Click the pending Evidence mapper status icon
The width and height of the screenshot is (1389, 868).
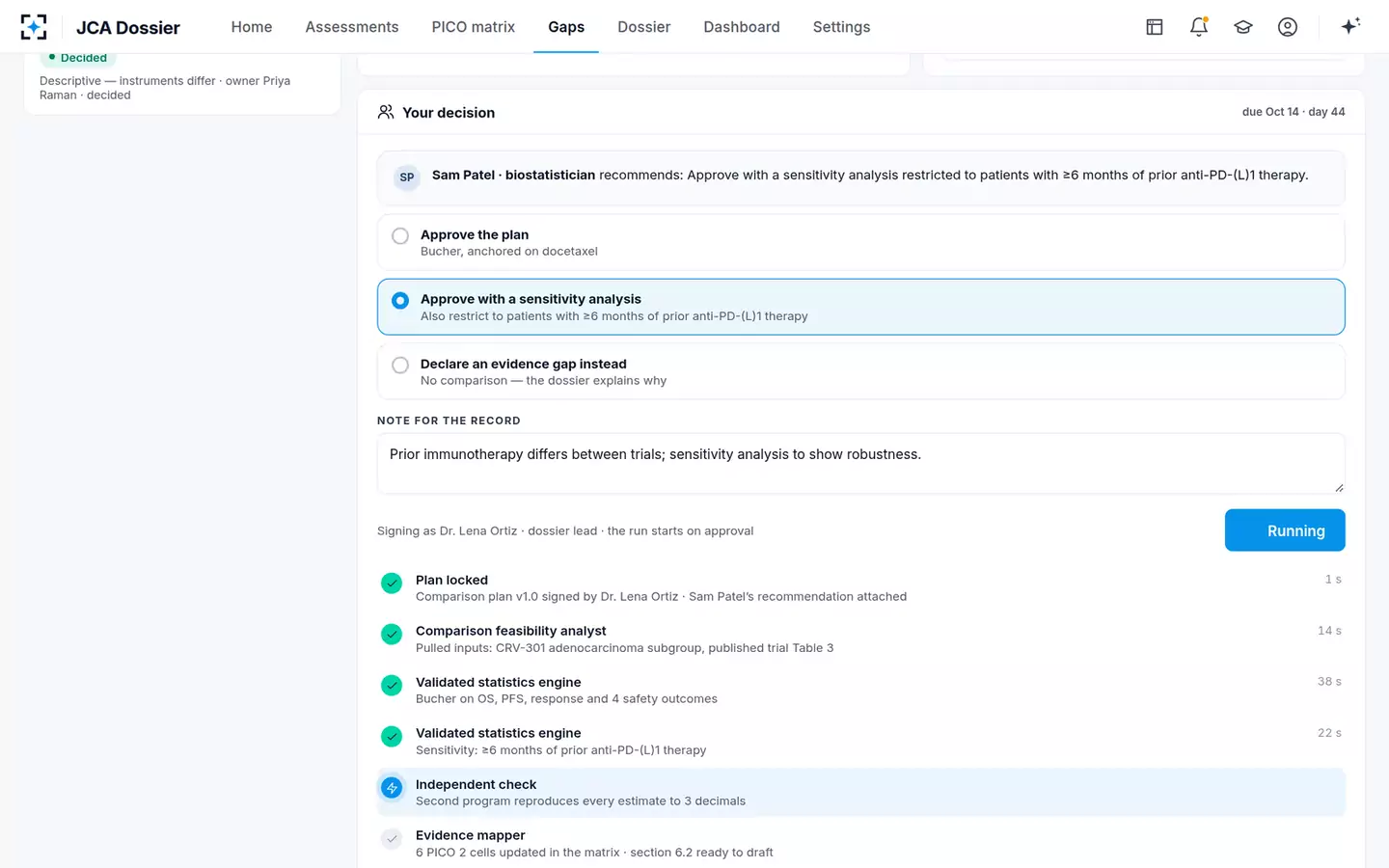click(x=392, y=839)
